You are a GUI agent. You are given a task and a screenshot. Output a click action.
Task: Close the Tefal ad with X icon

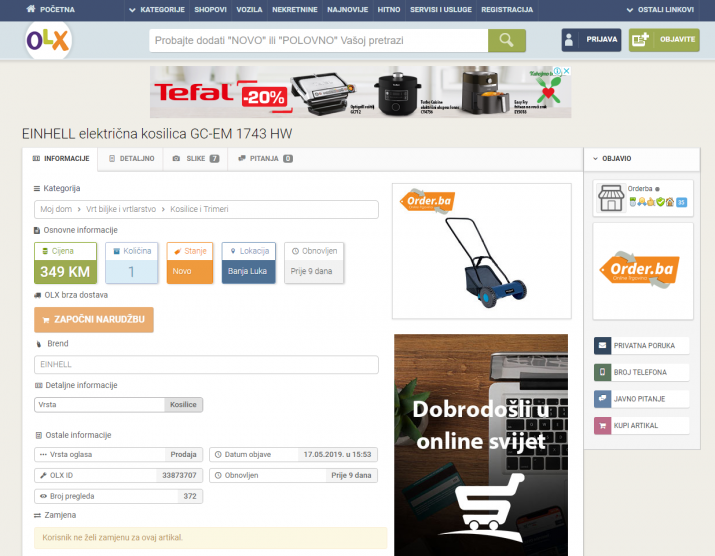(x=565, y=72)
